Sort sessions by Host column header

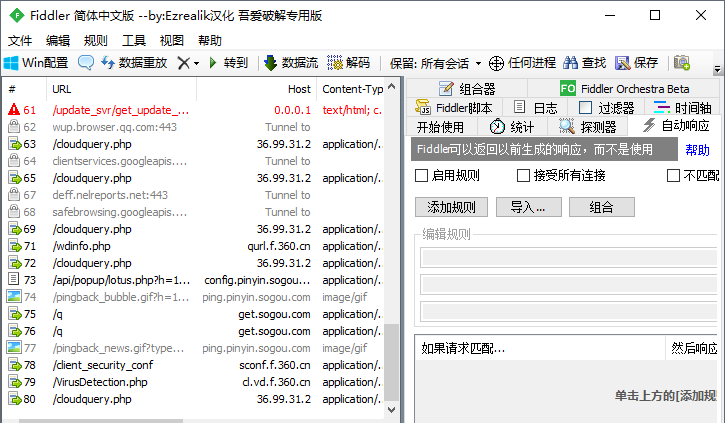(257, 89)
